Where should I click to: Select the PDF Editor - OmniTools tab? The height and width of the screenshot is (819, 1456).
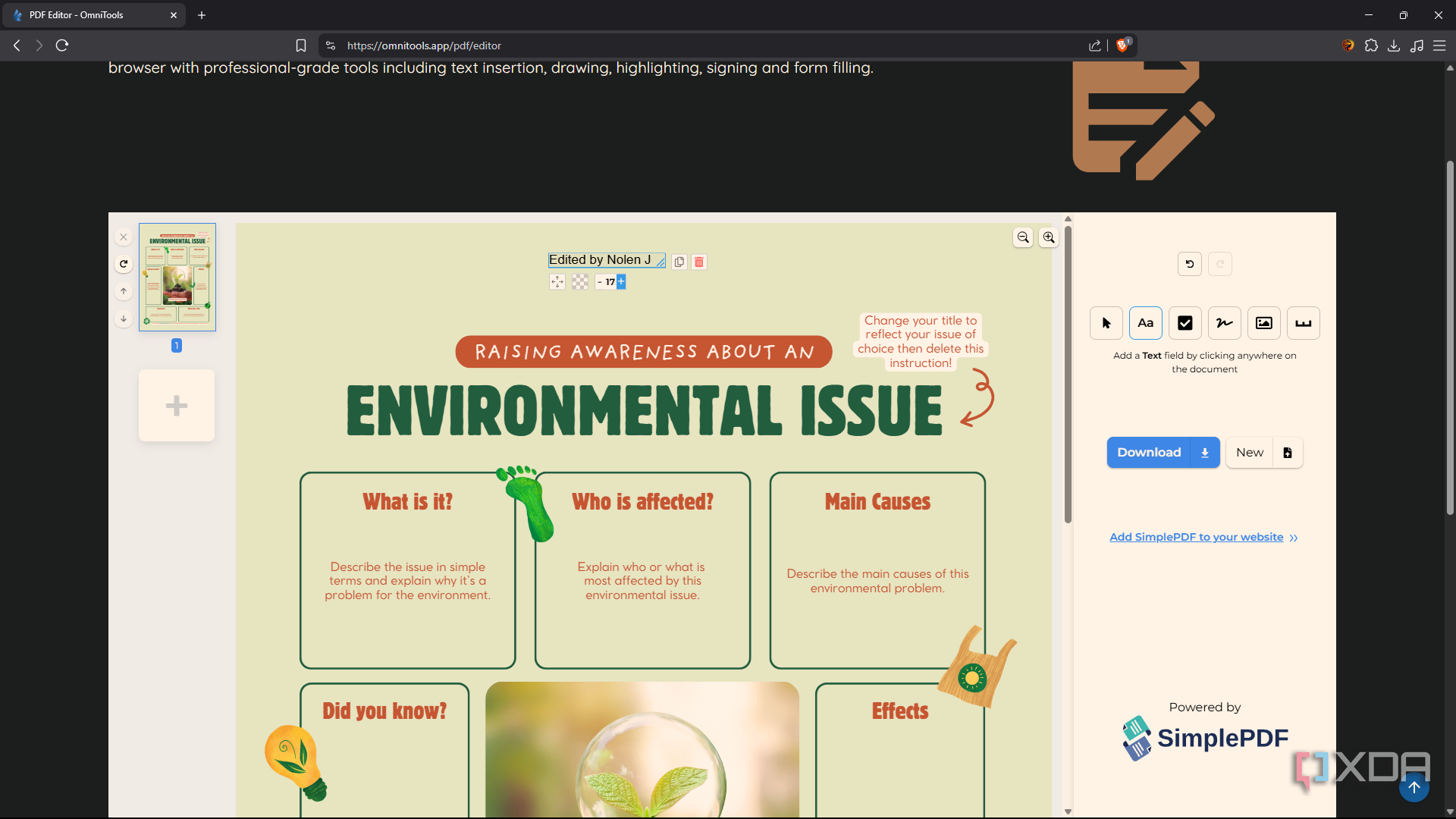(x=94, y=15)
